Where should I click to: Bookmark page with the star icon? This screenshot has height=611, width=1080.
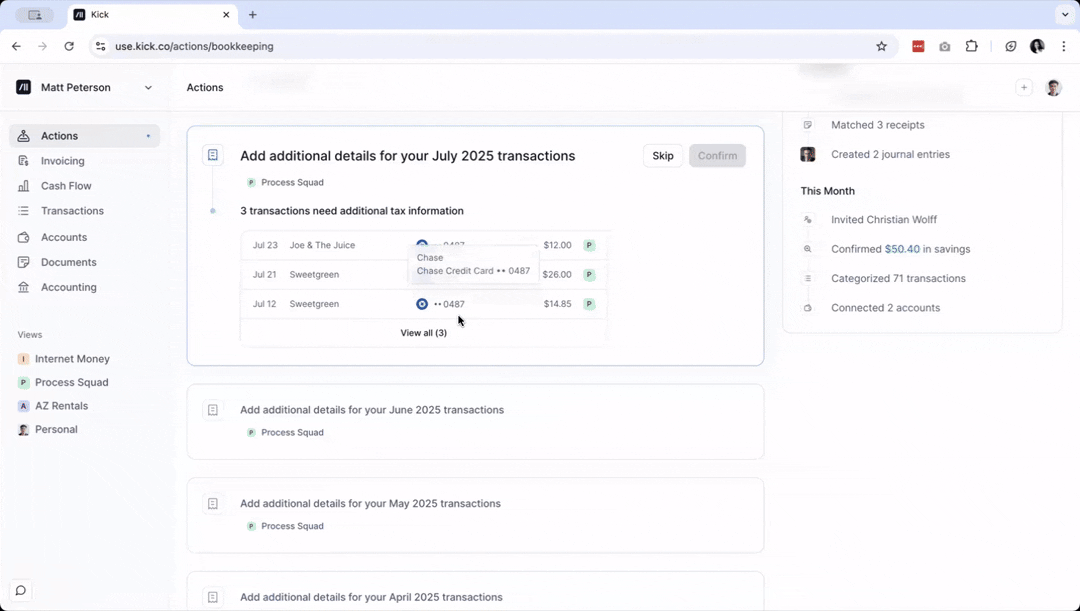coord(881,46)
